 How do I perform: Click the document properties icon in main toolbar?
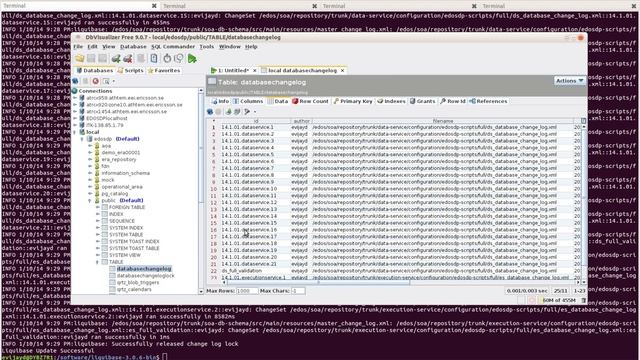(154, 59)
